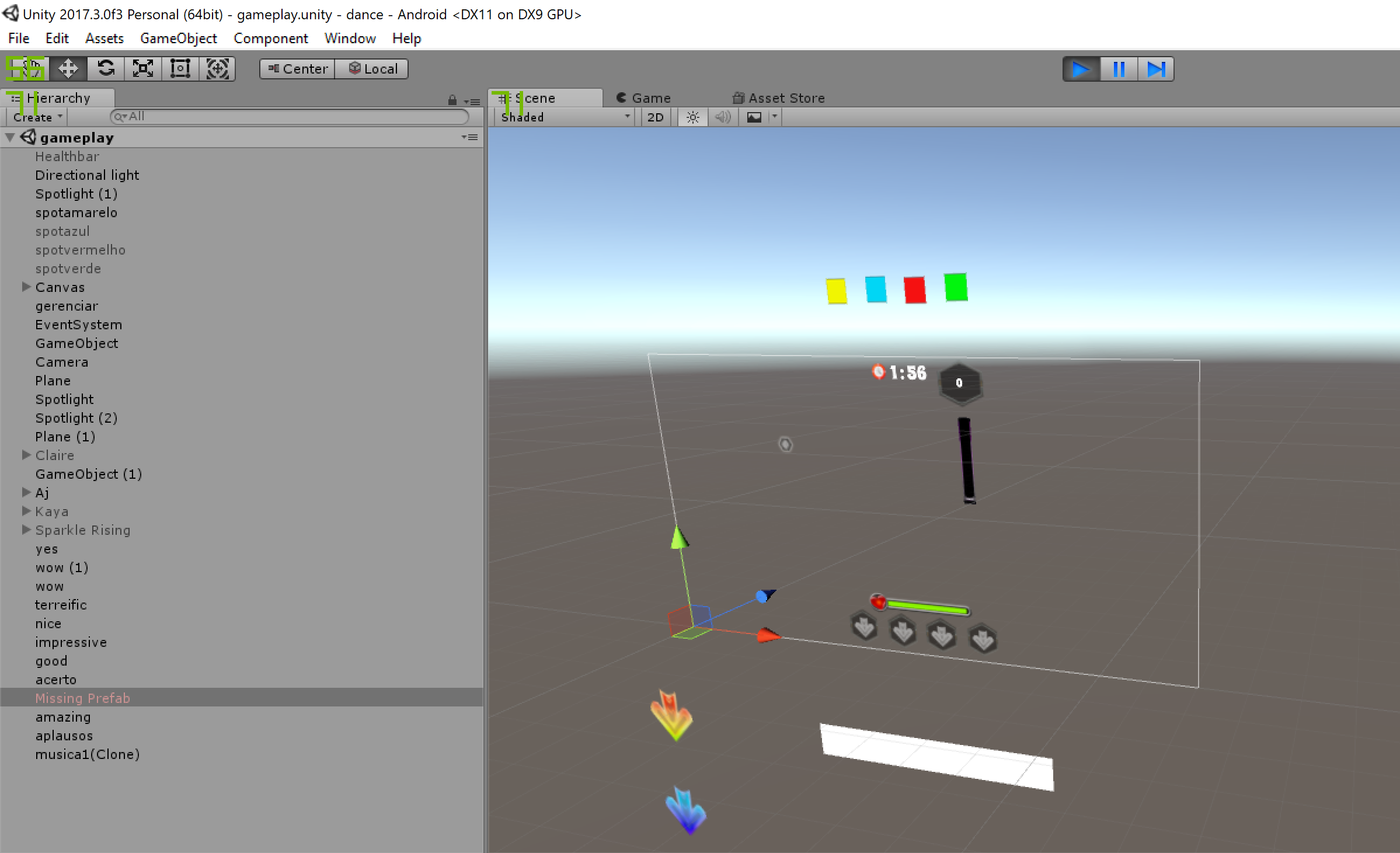Click red square in scene

(915, 290)
